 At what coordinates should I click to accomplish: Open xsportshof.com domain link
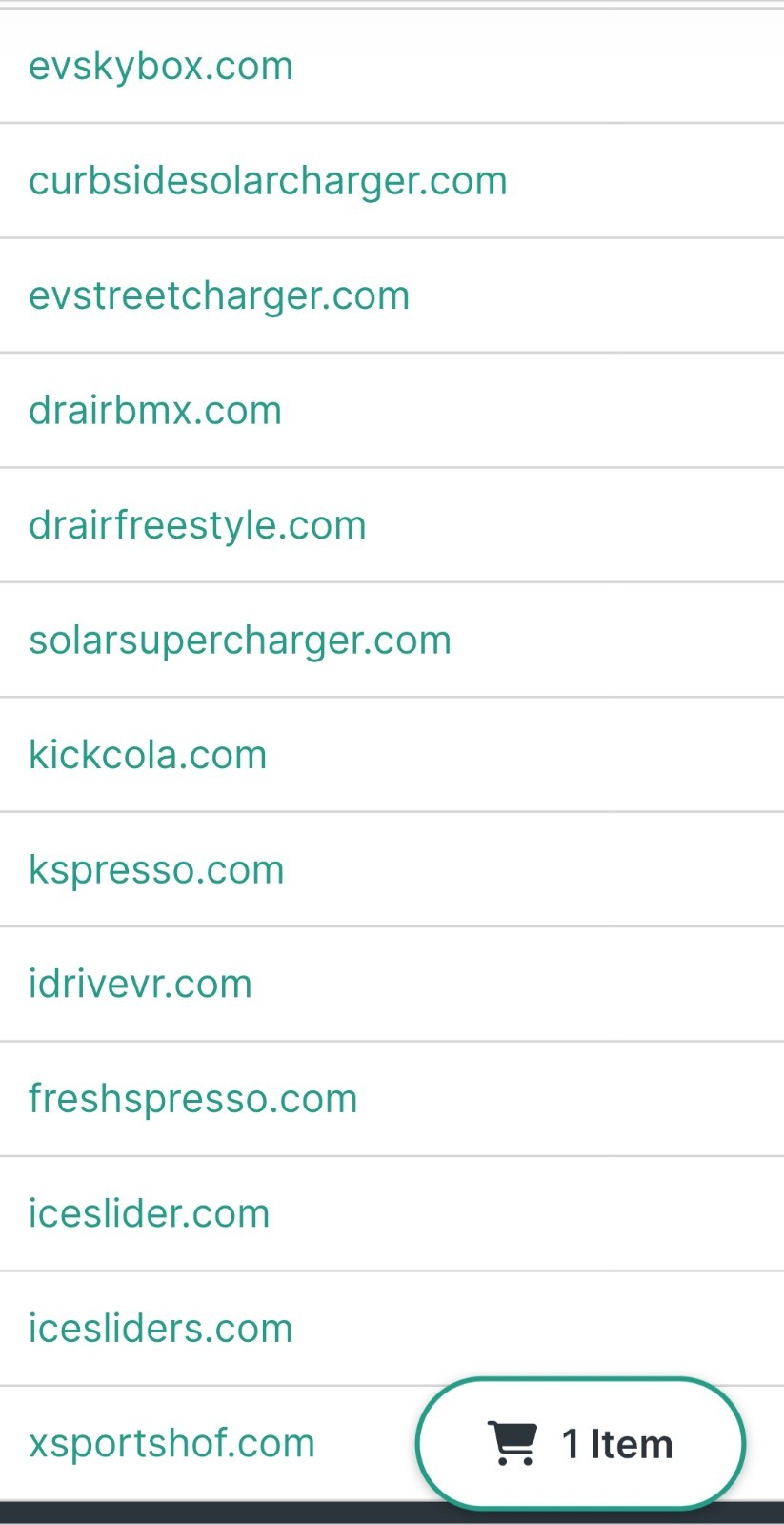[171, 1443]
